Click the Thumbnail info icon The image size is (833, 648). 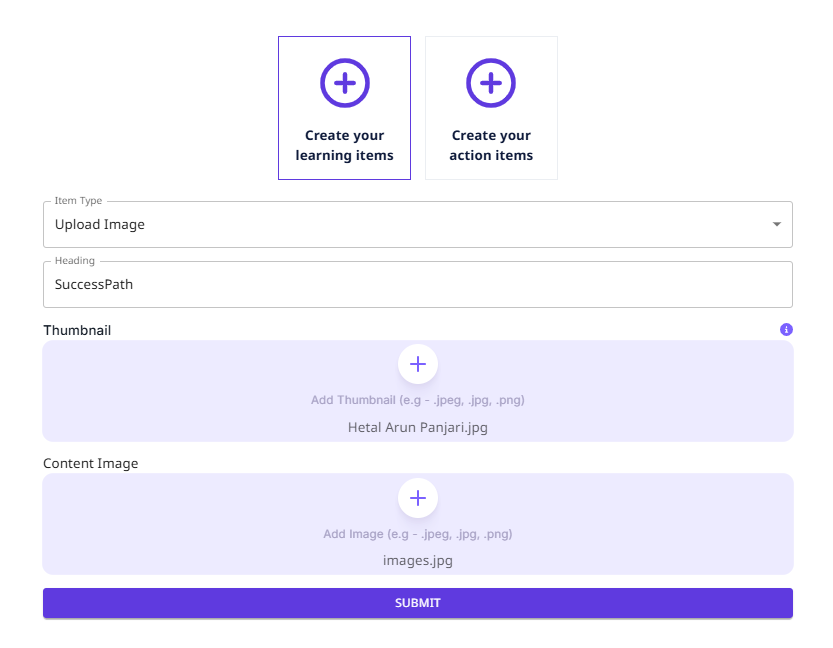coord(786,329)
